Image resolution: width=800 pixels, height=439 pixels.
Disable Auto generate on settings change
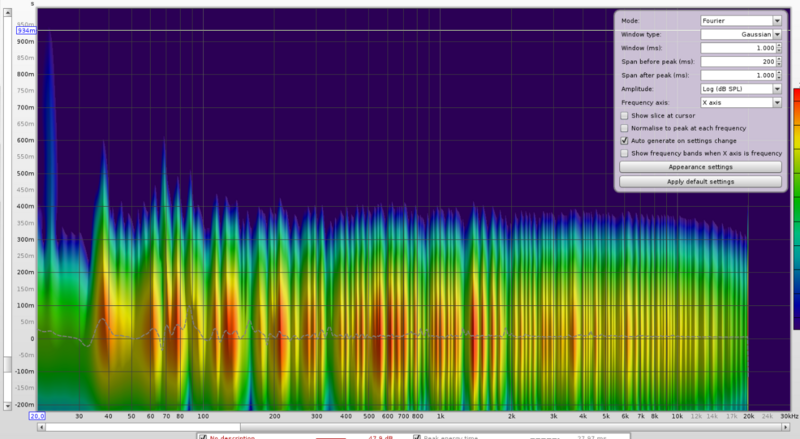[x=625, y=142]
